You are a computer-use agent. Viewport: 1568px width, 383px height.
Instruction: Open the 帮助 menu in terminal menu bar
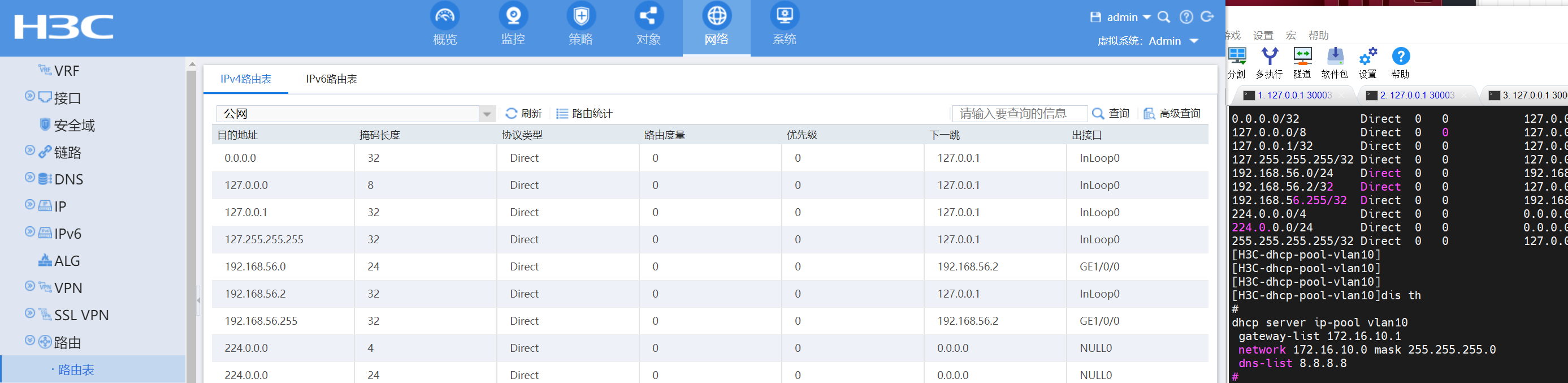click(x=1318, y=35)
